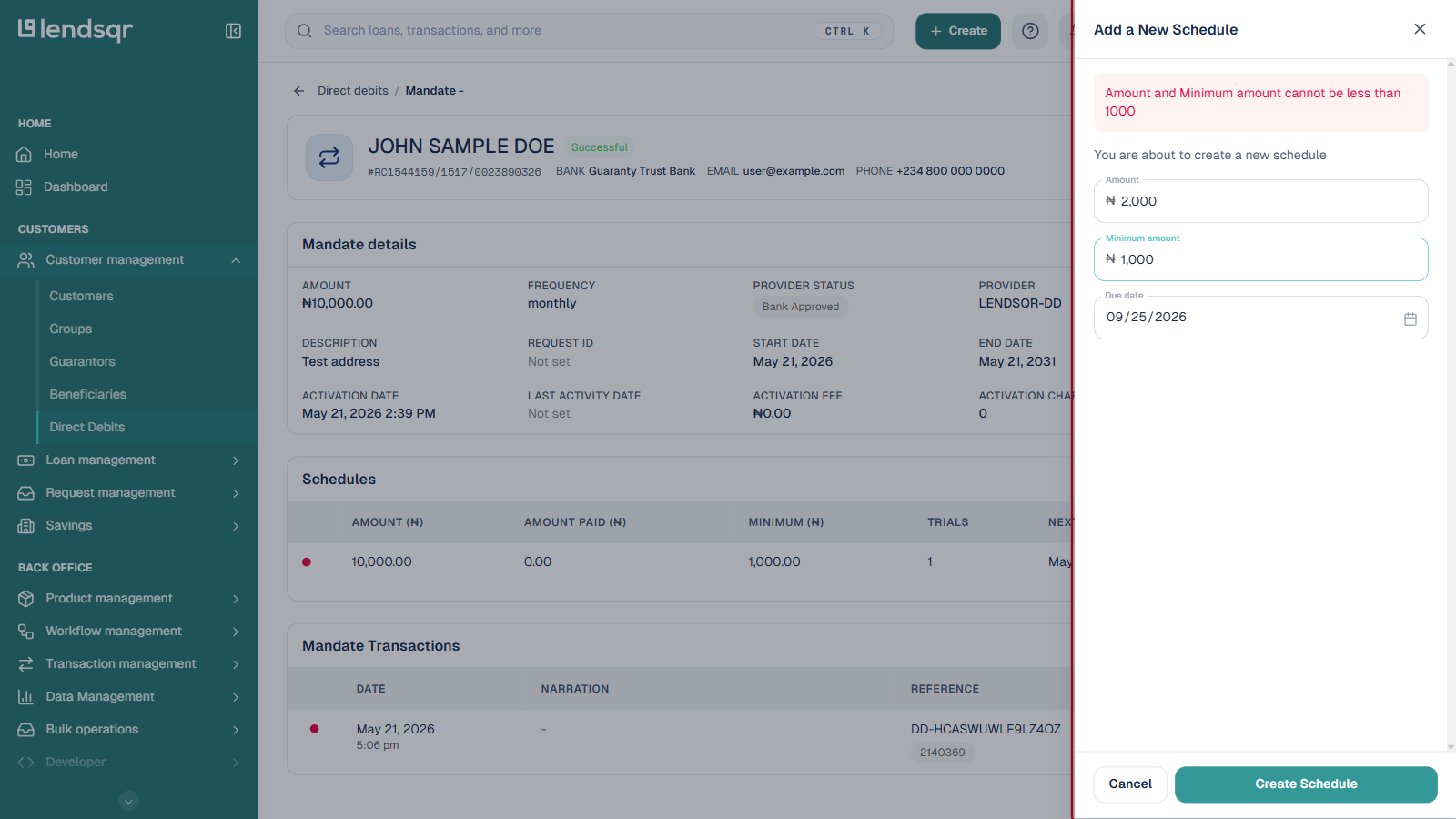Collapse the sidebar panel icon
1456x819 pixels.
233,31
